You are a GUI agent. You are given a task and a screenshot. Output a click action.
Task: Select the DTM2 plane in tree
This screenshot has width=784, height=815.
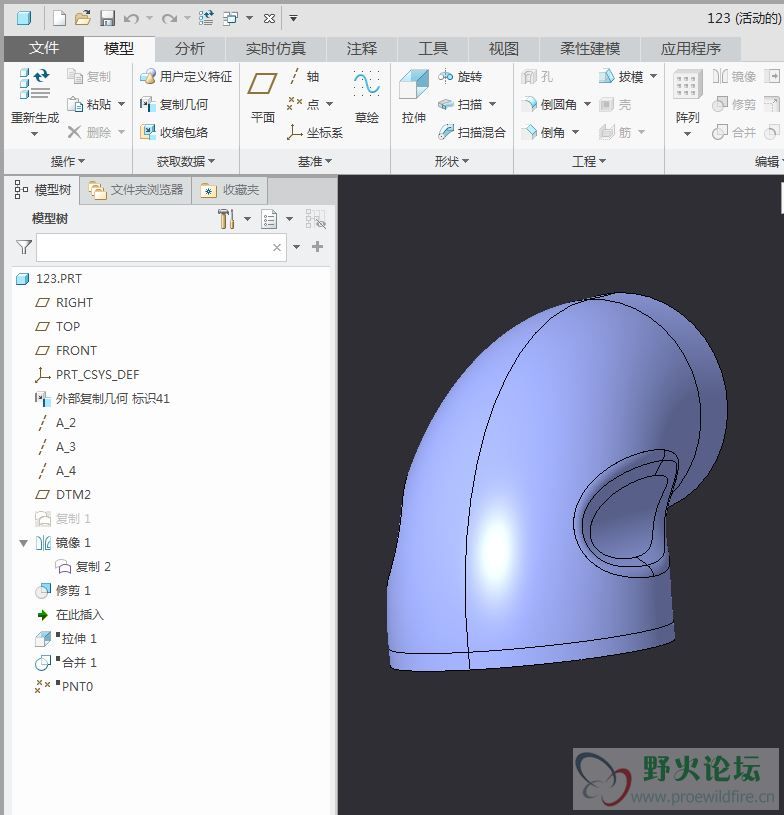click(63, 494)
